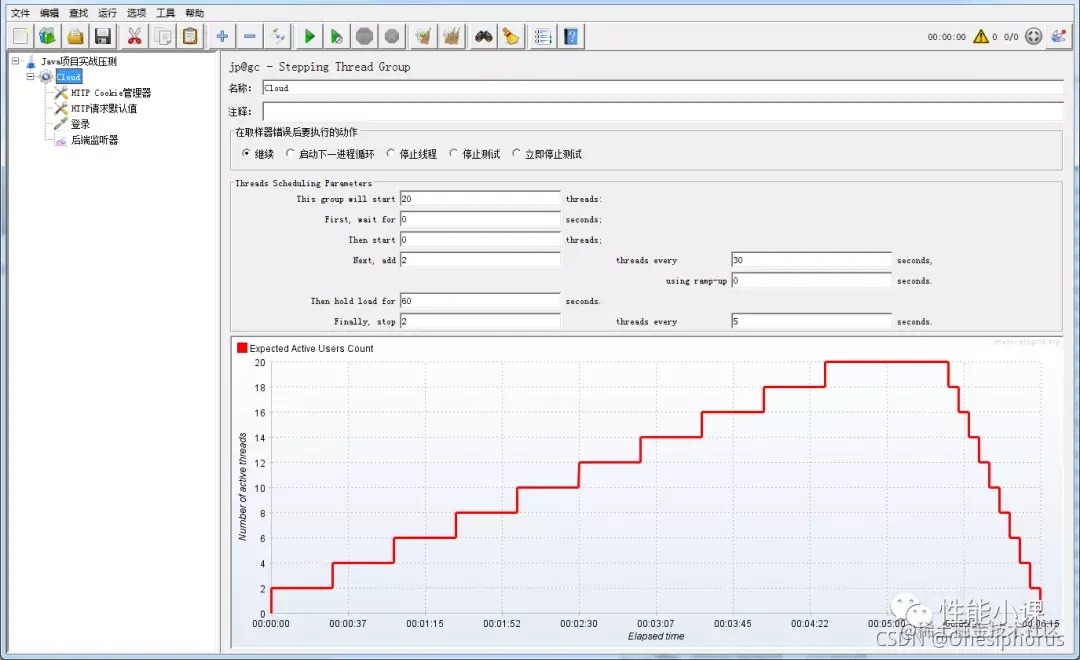This screenshot has width=1080, height=660.
Task: Click the Cut scissors icon
Action: pyautogui.click(x=134, y=37)
